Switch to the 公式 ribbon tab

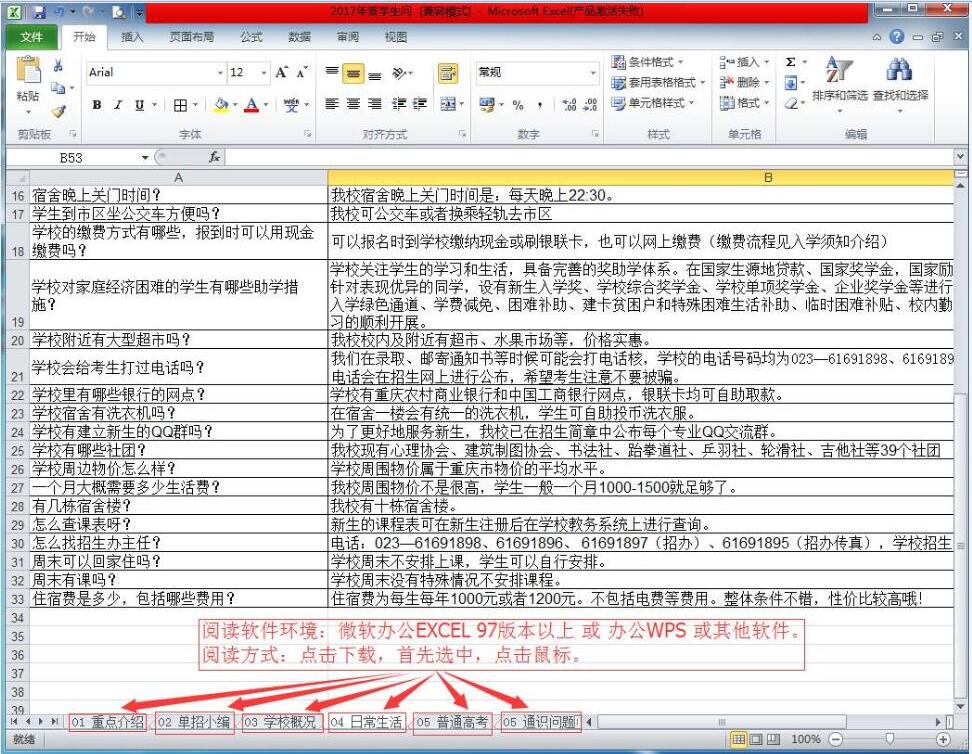click(x=252, y=37)
